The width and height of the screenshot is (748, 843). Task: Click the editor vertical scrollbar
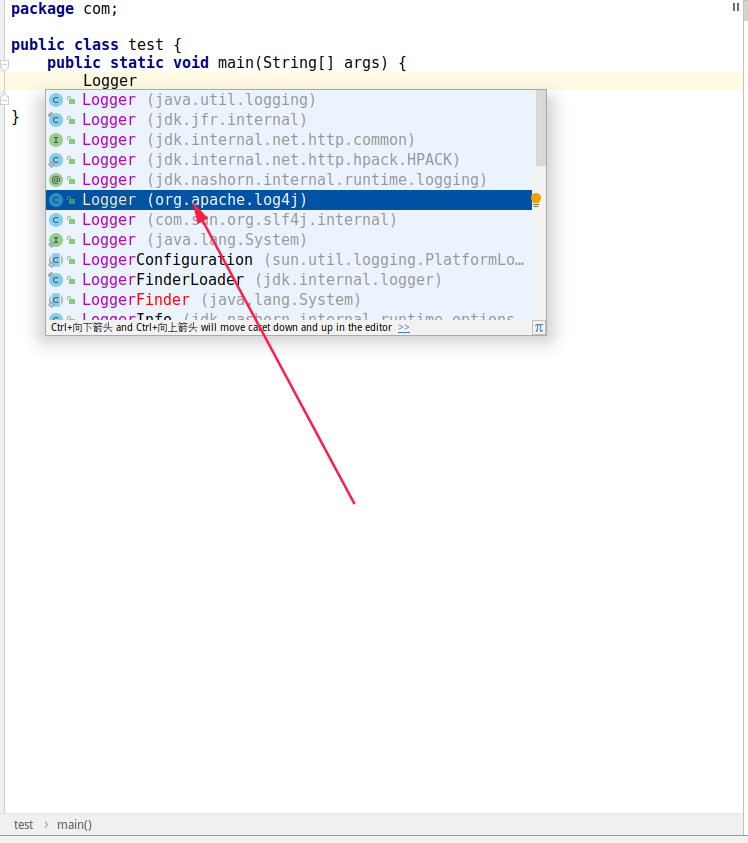coord(745,11)
